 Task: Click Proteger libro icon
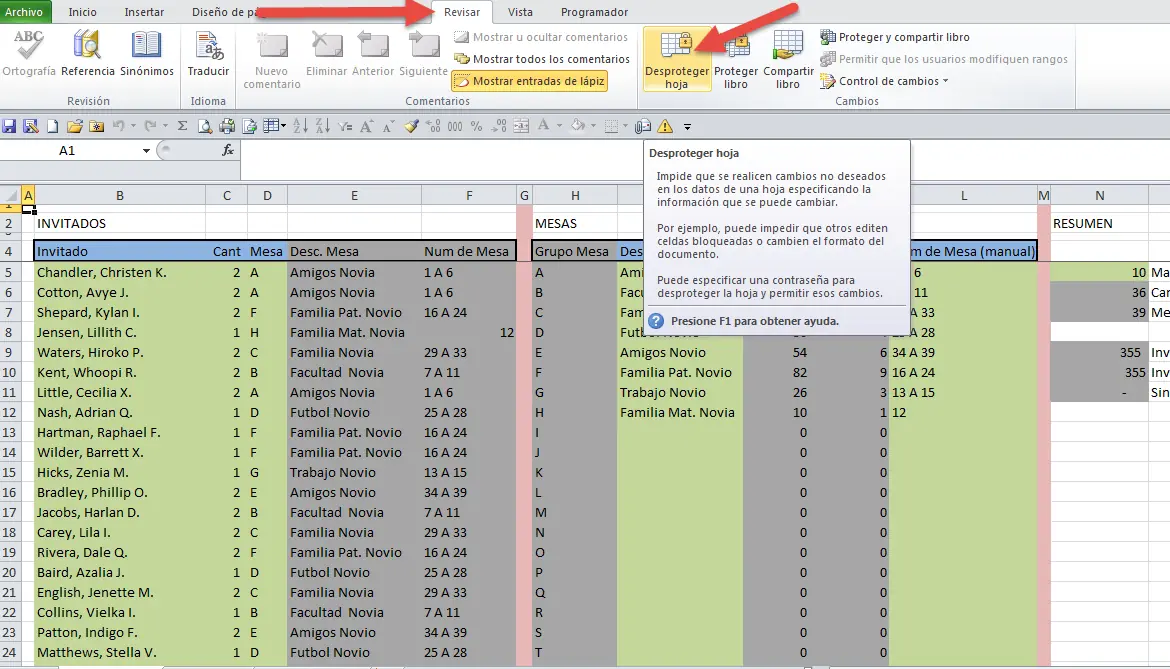click(x=736, y=46)
